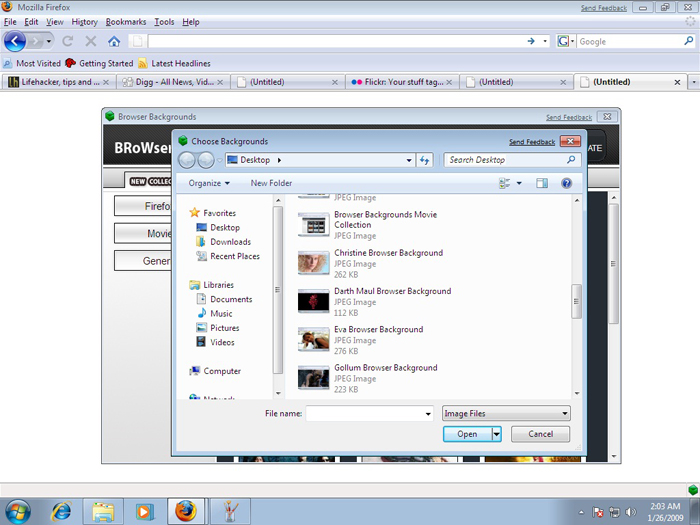Open Documents library in the navigation pane
The image size is (700, 525).
(224, 299)
